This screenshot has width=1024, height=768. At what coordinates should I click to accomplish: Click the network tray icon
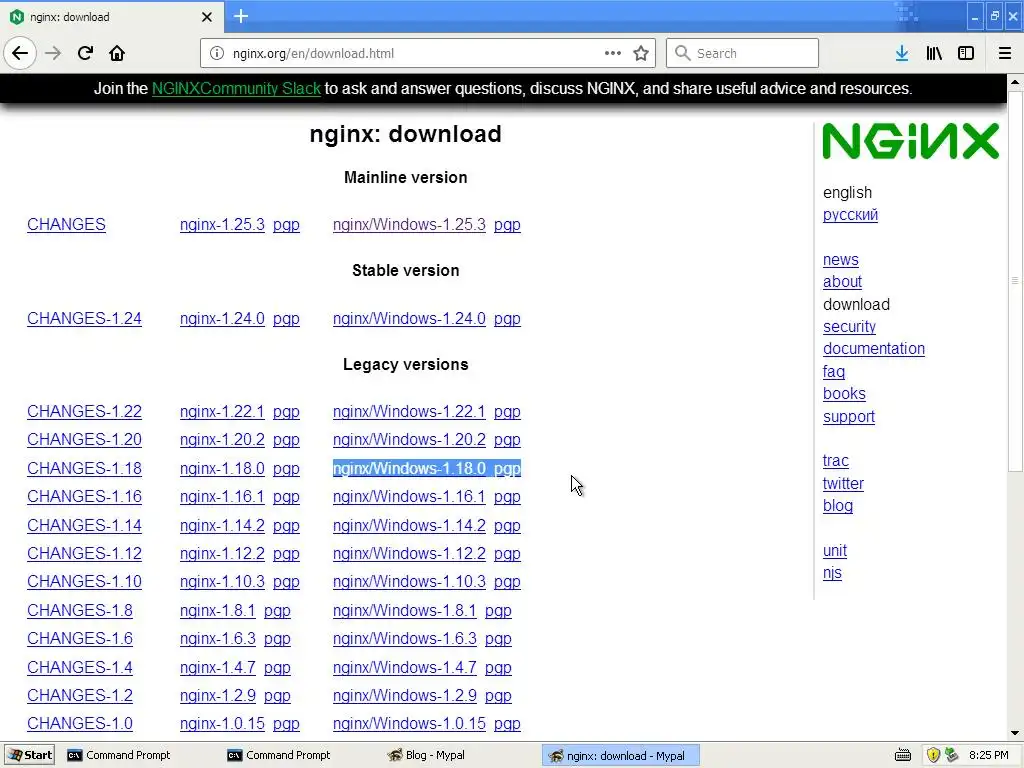tap(952, 756)
